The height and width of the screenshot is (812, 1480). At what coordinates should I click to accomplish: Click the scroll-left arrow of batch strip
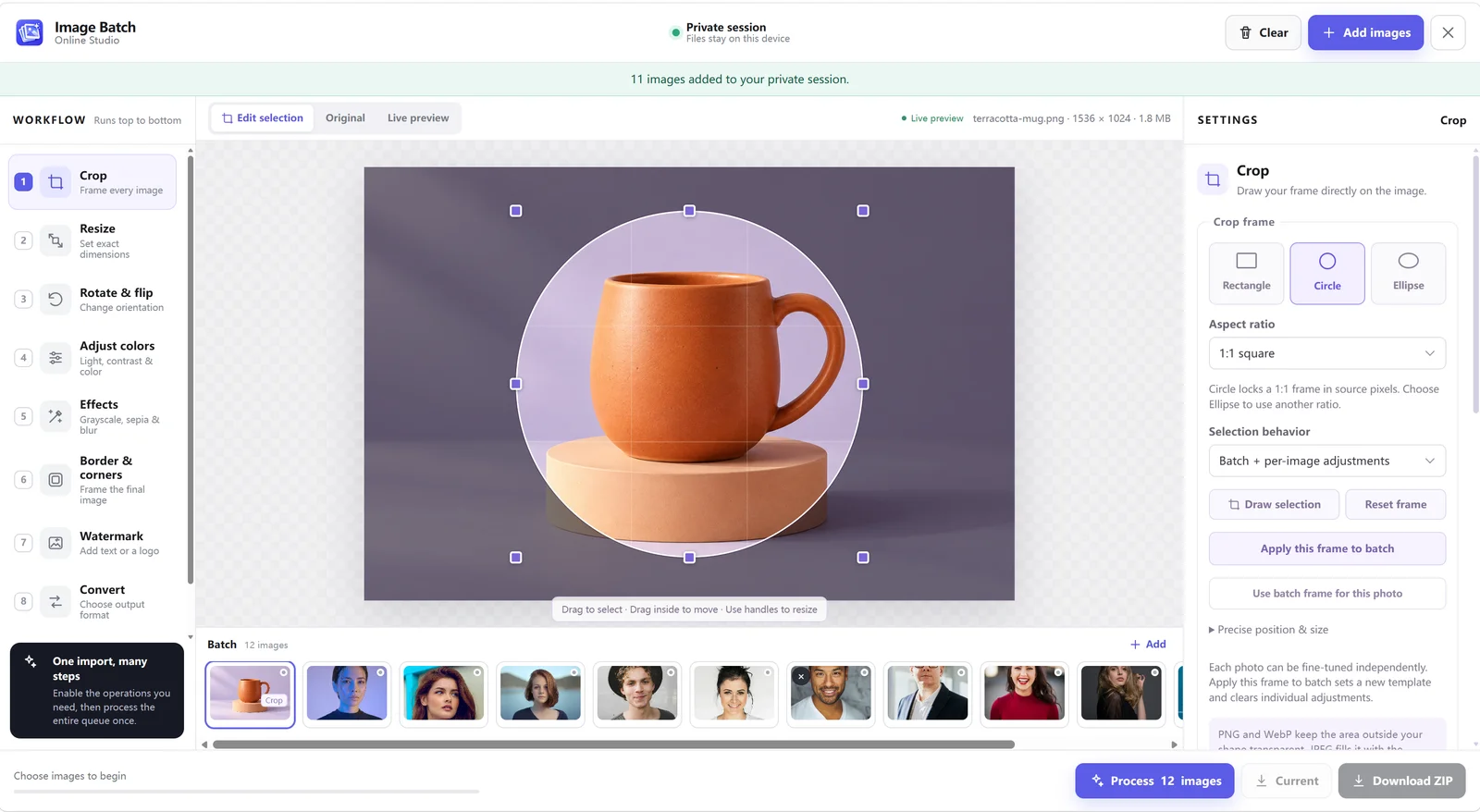[204, 744]
